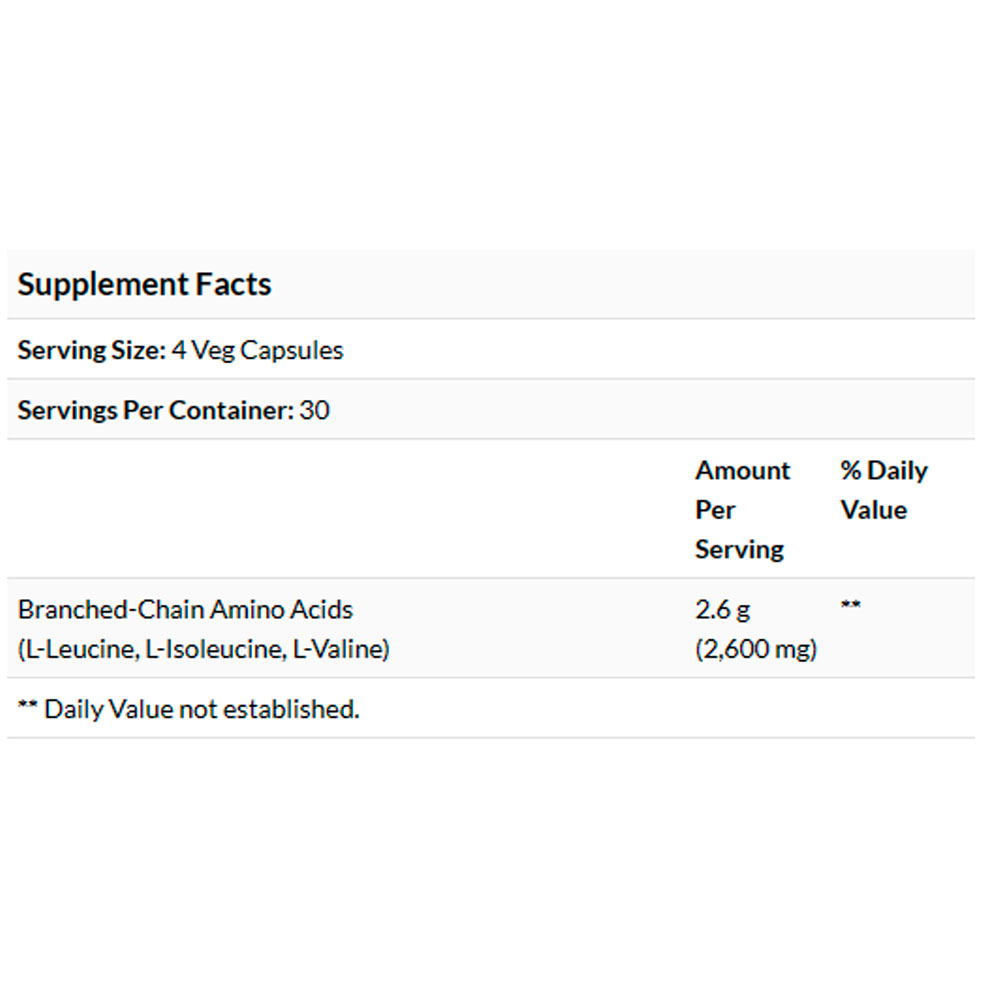Click the Supplement Facts heading
This screenshot has height=1000, width=1000.
144,284
